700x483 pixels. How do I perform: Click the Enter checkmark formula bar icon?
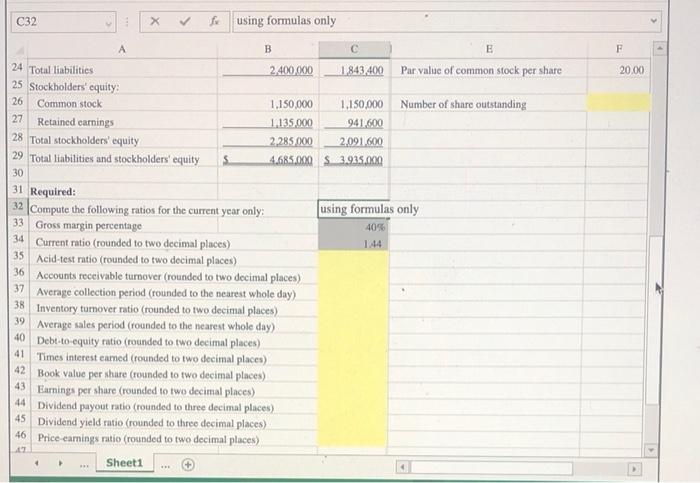[x=185, y=21]
